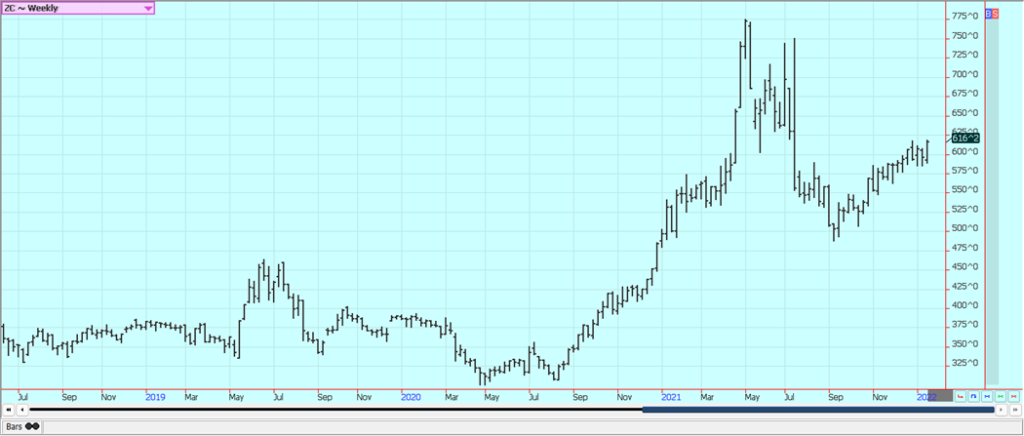The width and height of the screenshot is (1024, 436).
Task: Click the dark blue scrollbar thumb
Action: [818, 410]
